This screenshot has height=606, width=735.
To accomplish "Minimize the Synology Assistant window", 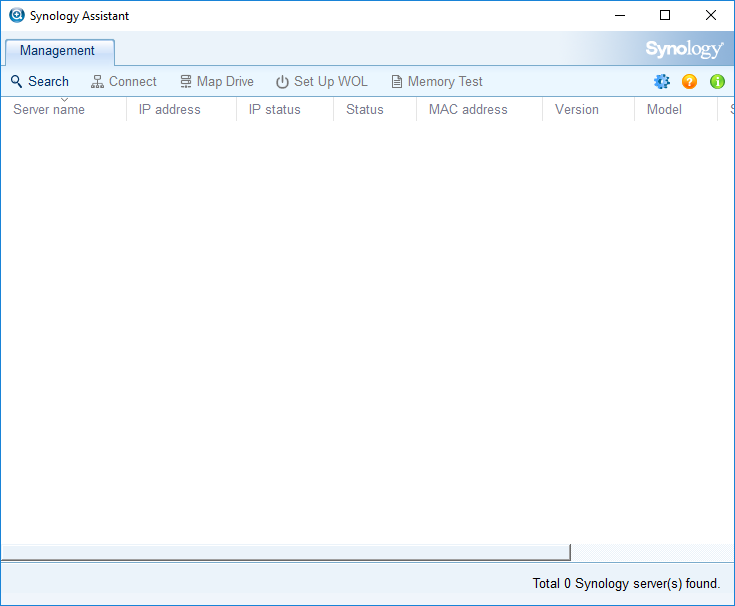I will (620, 15).
